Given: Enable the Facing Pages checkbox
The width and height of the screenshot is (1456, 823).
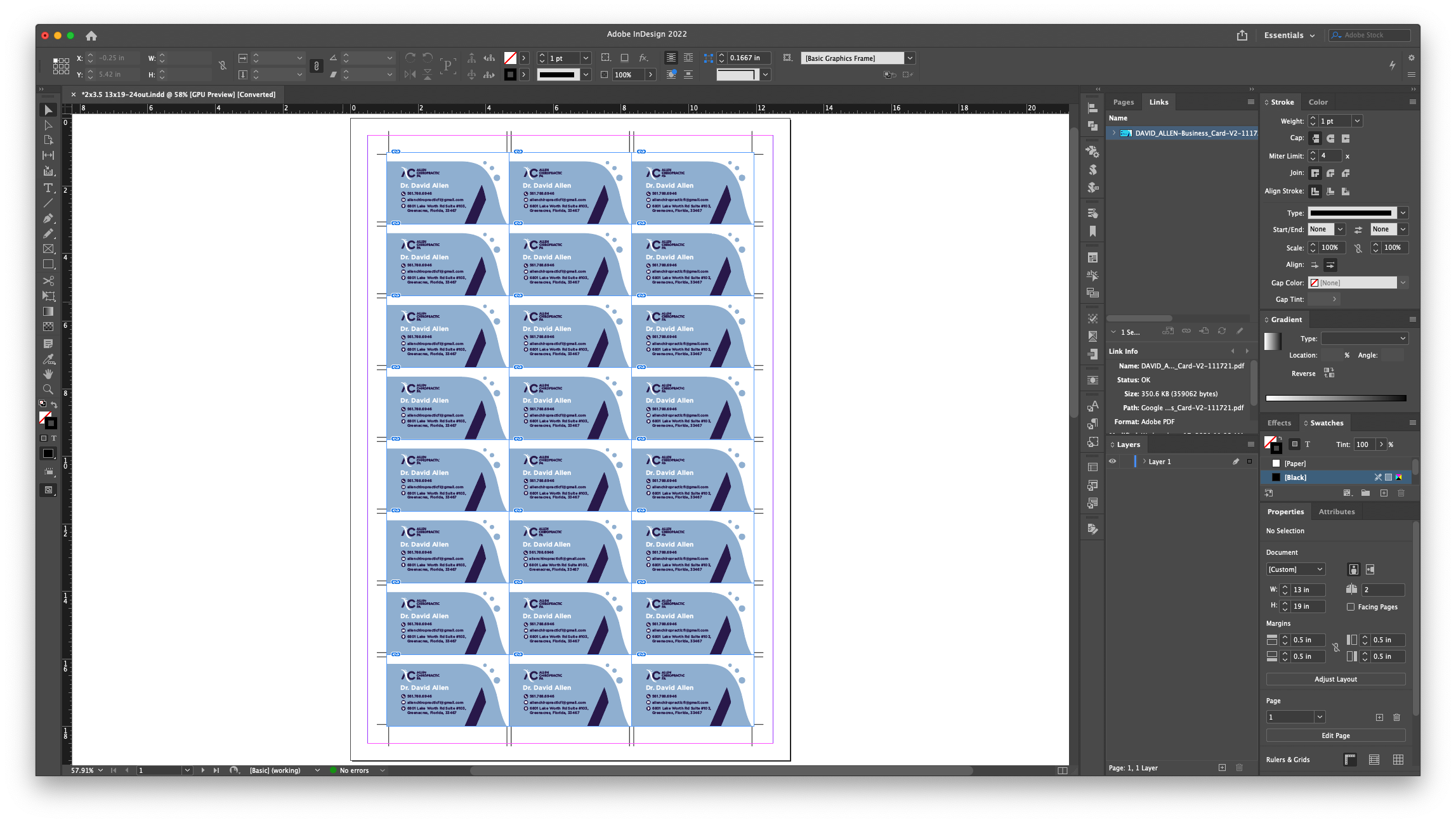Looking at the screenshot, I should tap(1351, 607).
